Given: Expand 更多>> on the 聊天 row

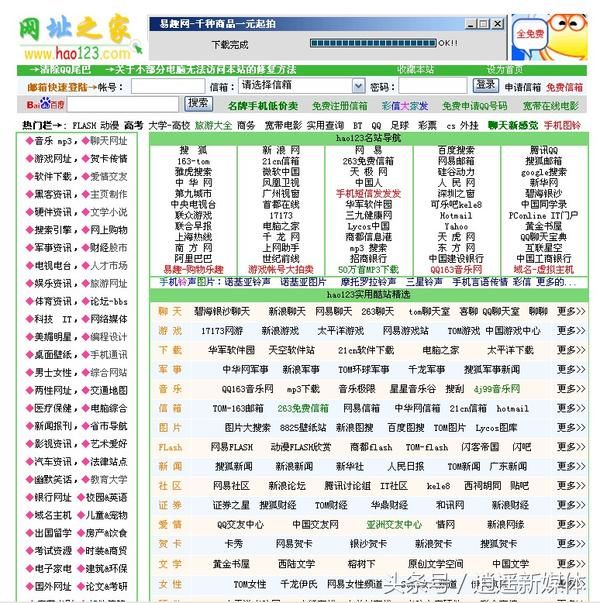Looking at the screenshot, I should click(x=571, y=311).
